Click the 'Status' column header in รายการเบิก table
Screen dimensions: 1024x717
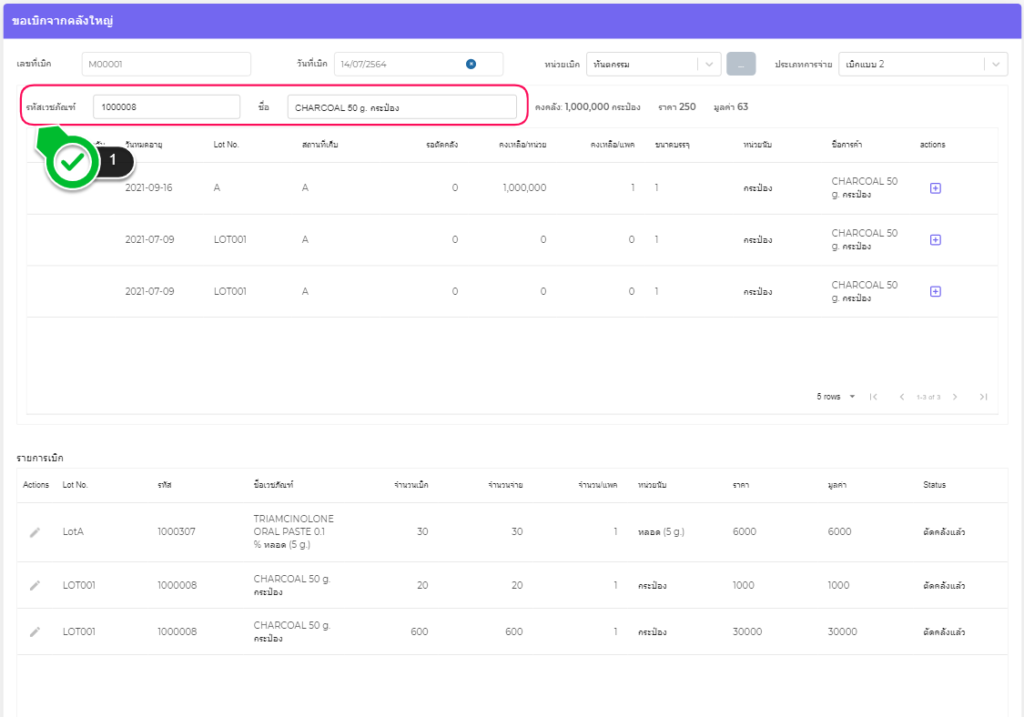[934, 485]
